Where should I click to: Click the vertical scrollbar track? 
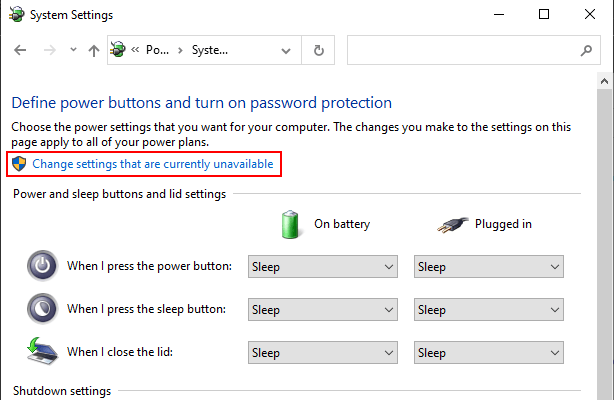click(x=604, y=244)
